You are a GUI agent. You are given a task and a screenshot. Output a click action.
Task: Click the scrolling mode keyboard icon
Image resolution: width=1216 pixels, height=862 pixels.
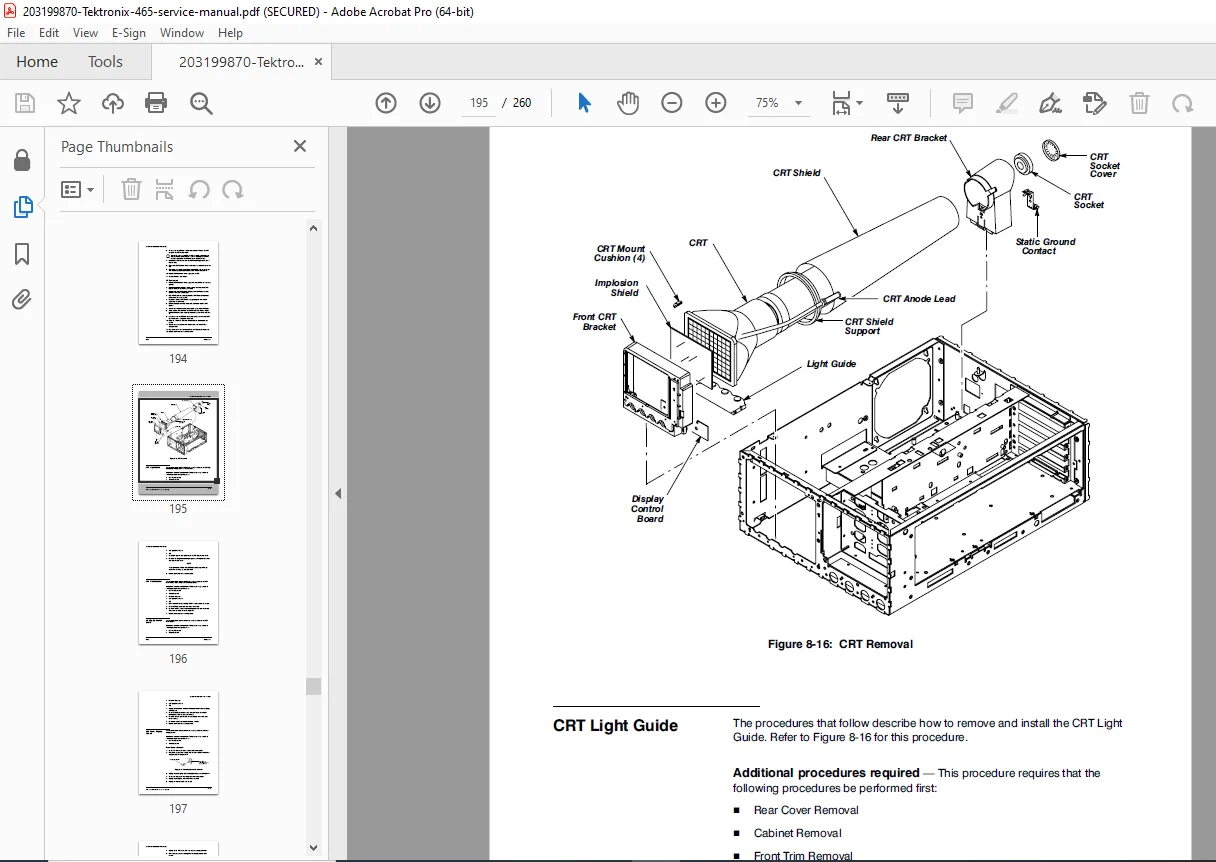tap(898, 103)
